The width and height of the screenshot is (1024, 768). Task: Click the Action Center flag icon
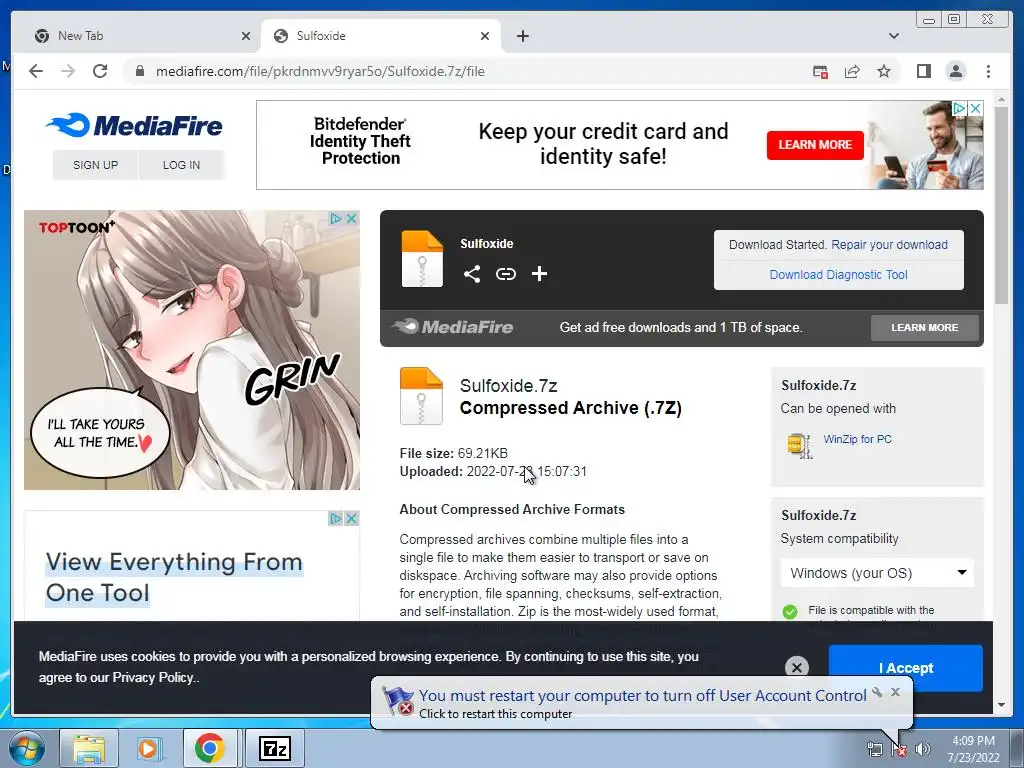pyautogui.click(x=899, y=749)
